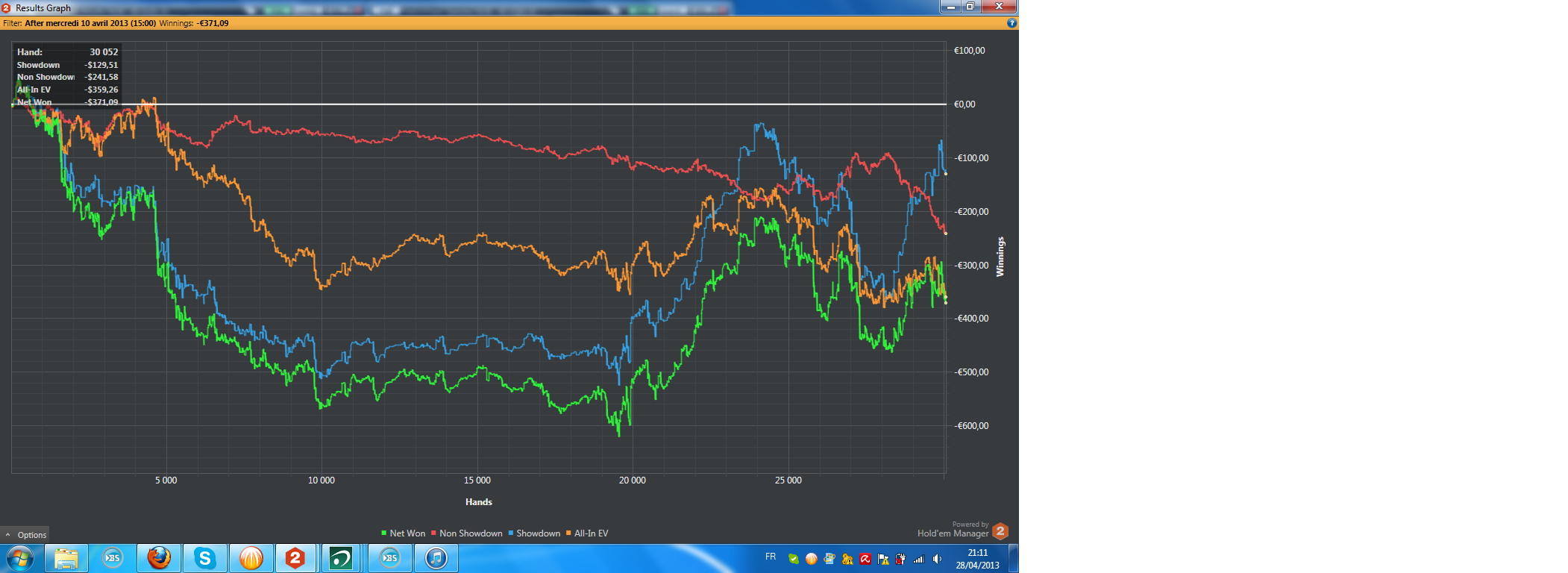Click the y-axis label -€300,00

click(971, 266)
